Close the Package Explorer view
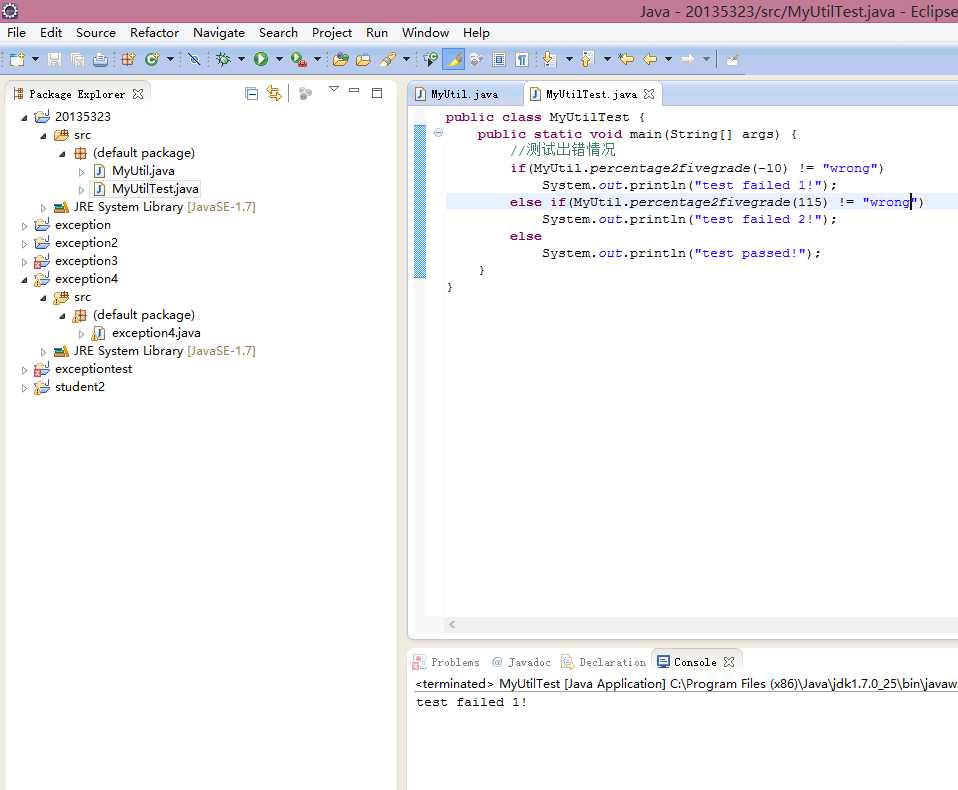Viewport: 958px width, 790px height. coord(138,94)
